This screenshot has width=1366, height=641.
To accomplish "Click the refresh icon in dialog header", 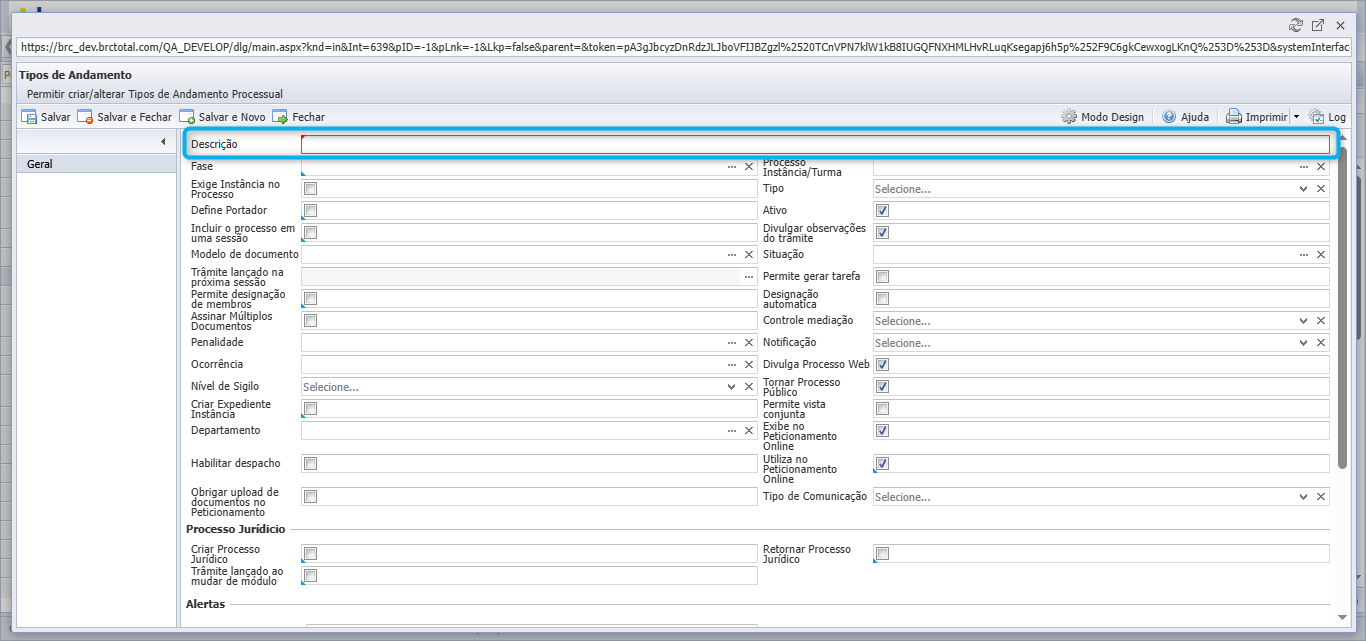I will coord(1297,25).
